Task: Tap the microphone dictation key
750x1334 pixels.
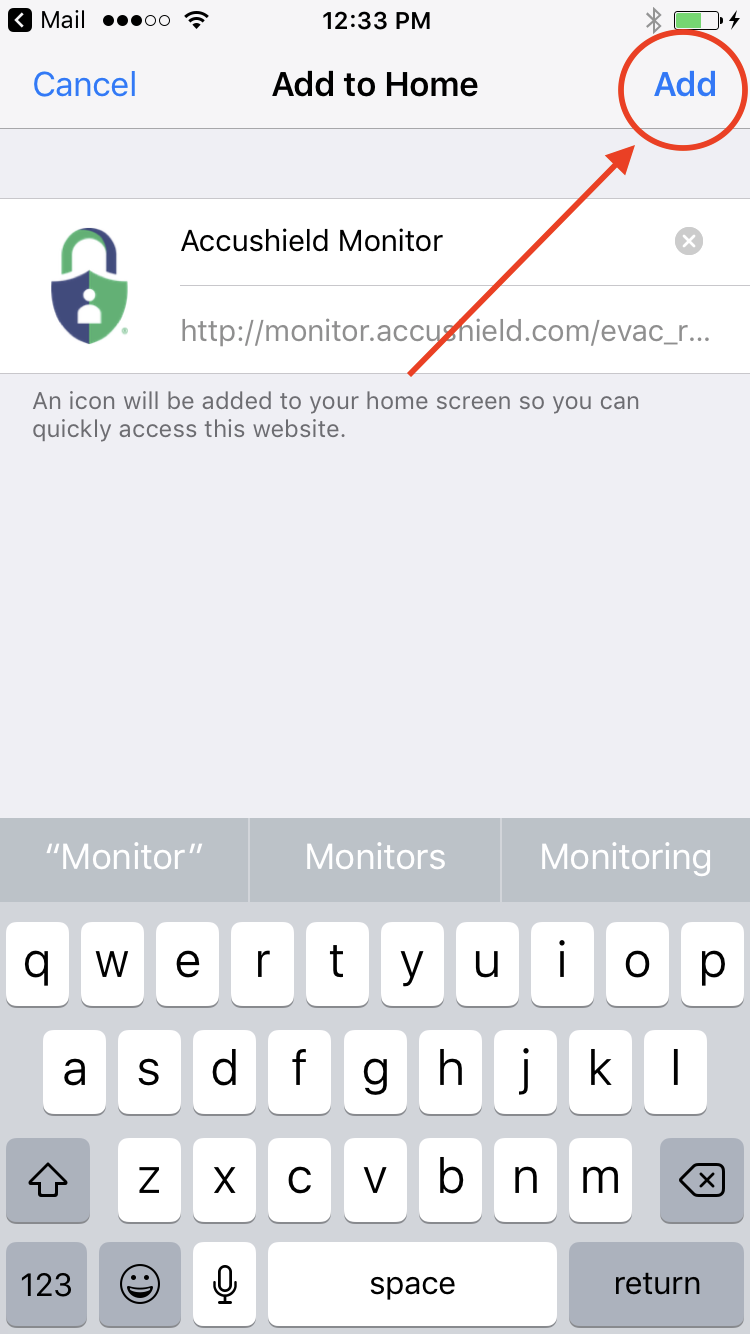Action: [x=225, y=1285]
